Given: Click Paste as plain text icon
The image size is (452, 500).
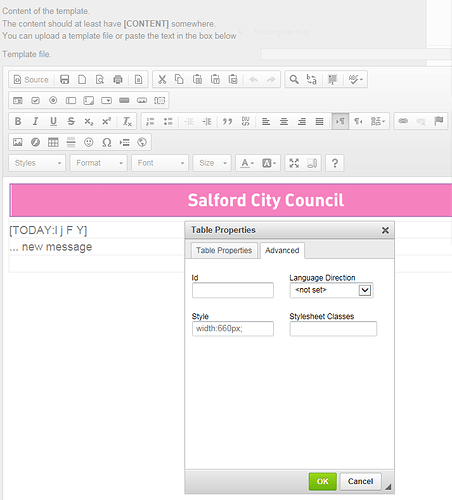Looking at the screenshot, I should coord(215,79).
